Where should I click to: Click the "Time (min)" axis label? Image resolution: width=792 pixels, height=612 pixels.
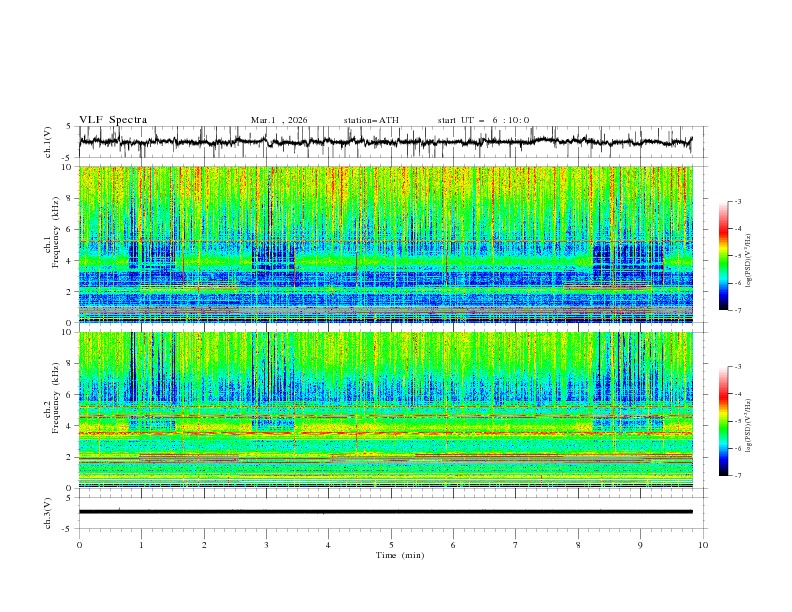(400, 555)
